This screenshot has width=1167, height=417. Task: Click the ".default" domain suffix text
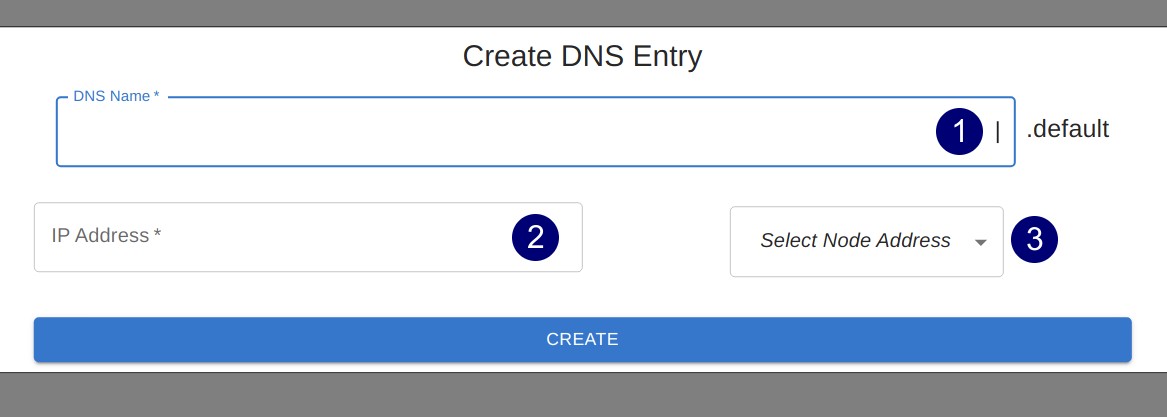point(1067,129)
